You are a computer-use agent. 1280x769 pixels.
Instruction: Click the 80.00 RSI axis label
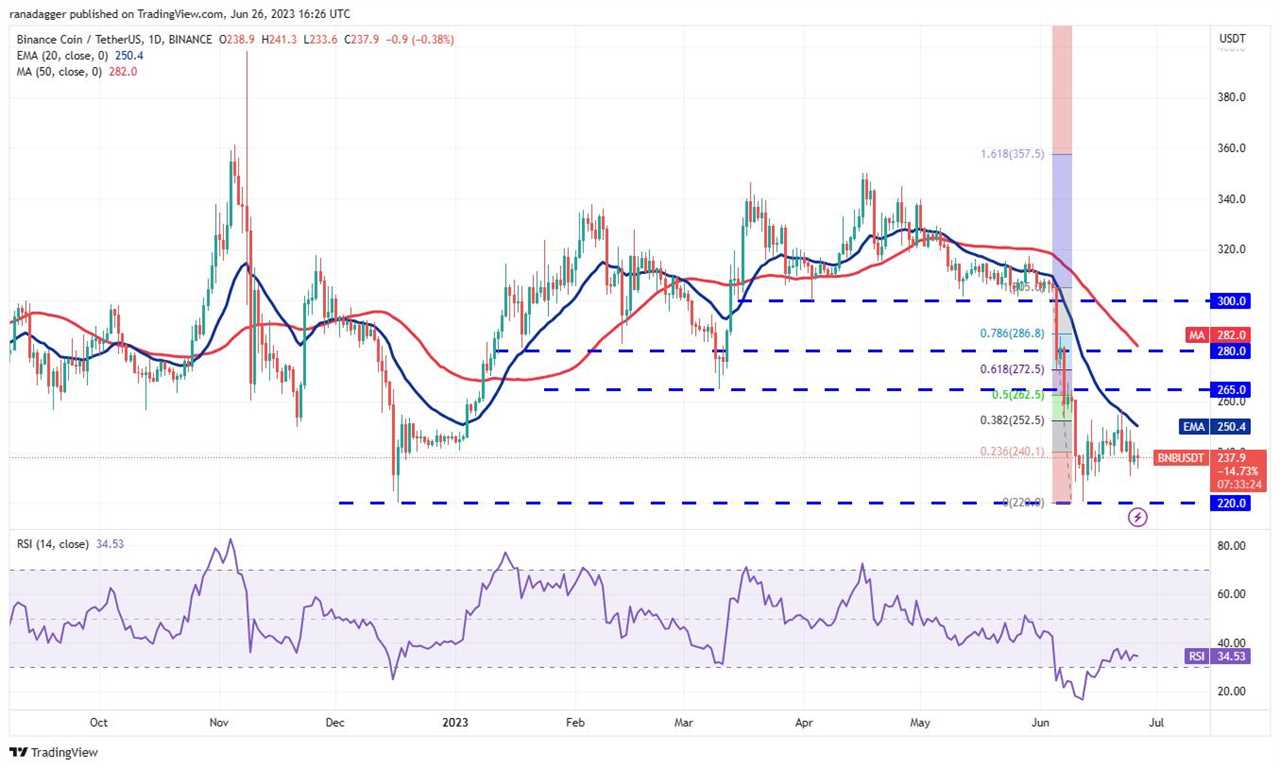(x=1231, y=546)
